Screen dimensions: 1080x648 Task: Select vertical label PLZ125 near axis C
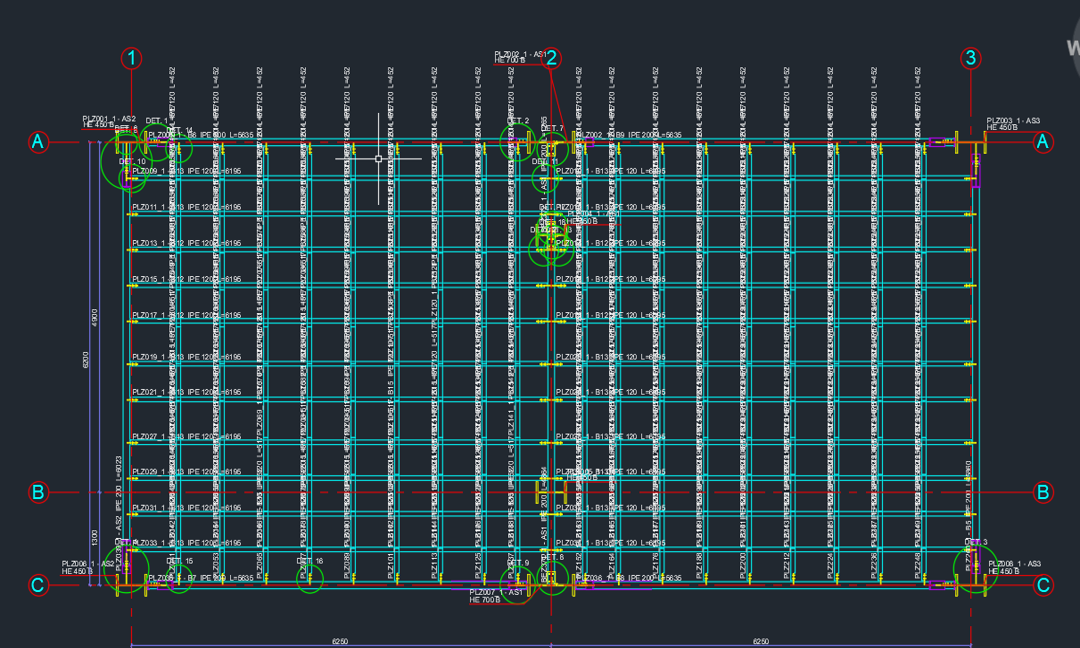(478, 565)
